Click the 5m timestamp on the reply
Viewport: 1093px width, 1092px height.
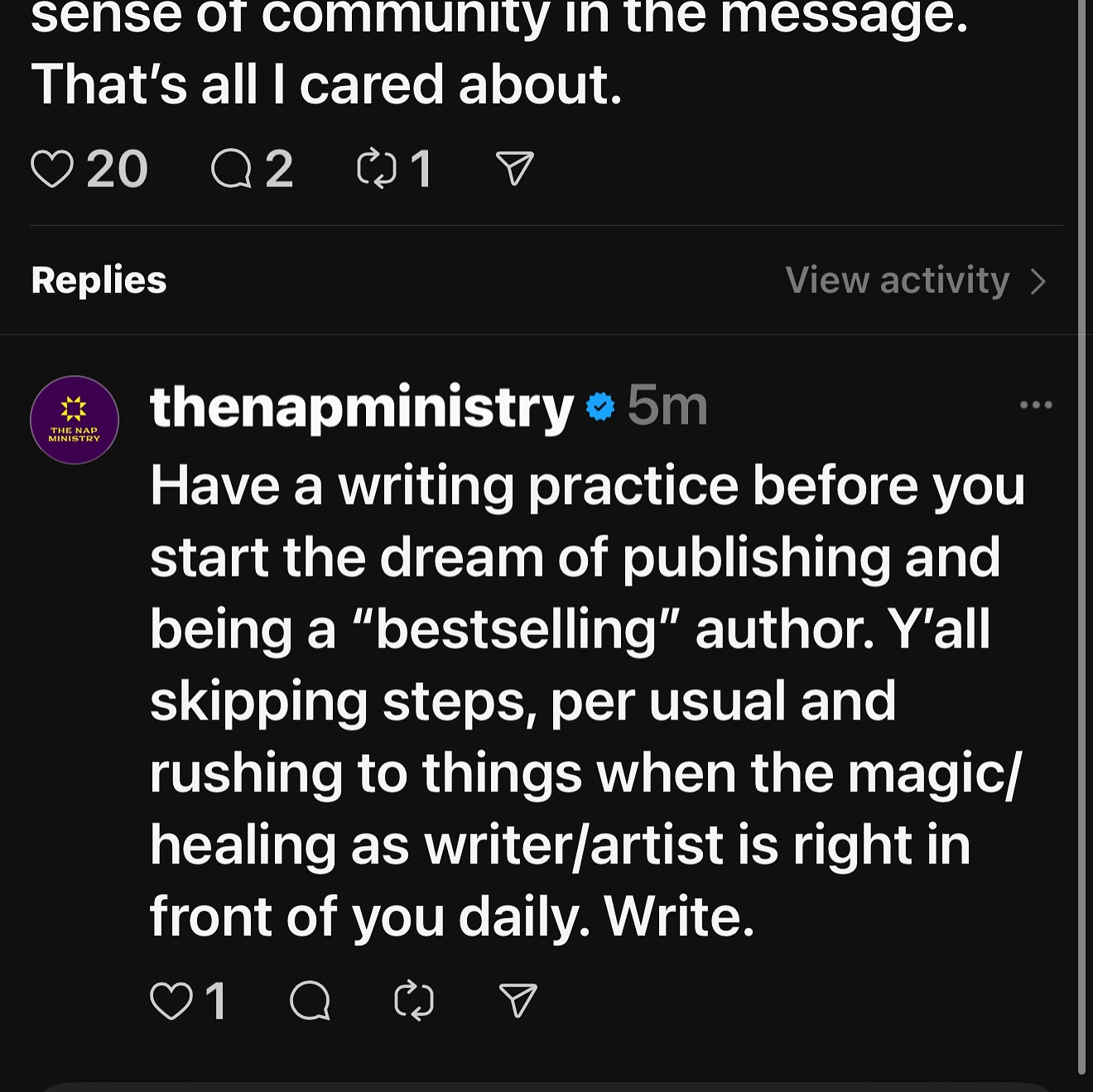pyautogui.click(x=667, y=406)
